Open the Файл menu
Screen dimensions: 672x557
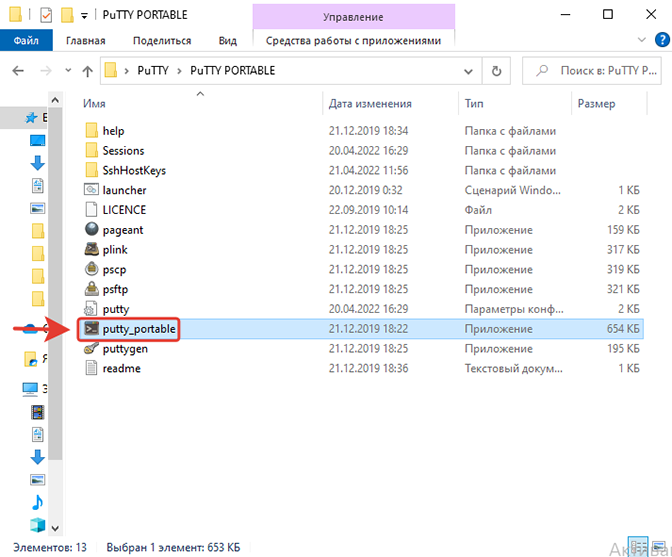pos(27,40)
